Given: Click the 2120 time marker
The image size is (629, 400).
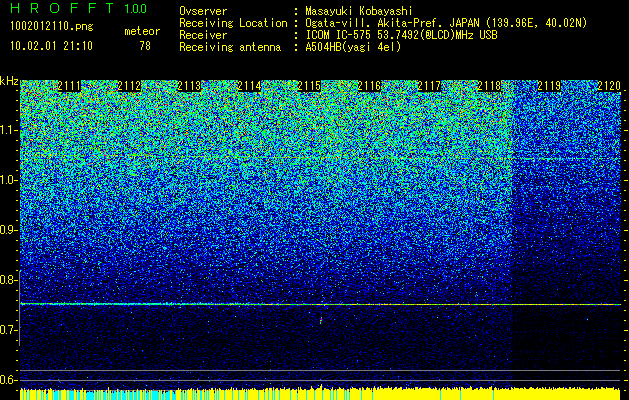Looking at the screenshot, I should tap(609, 86).
